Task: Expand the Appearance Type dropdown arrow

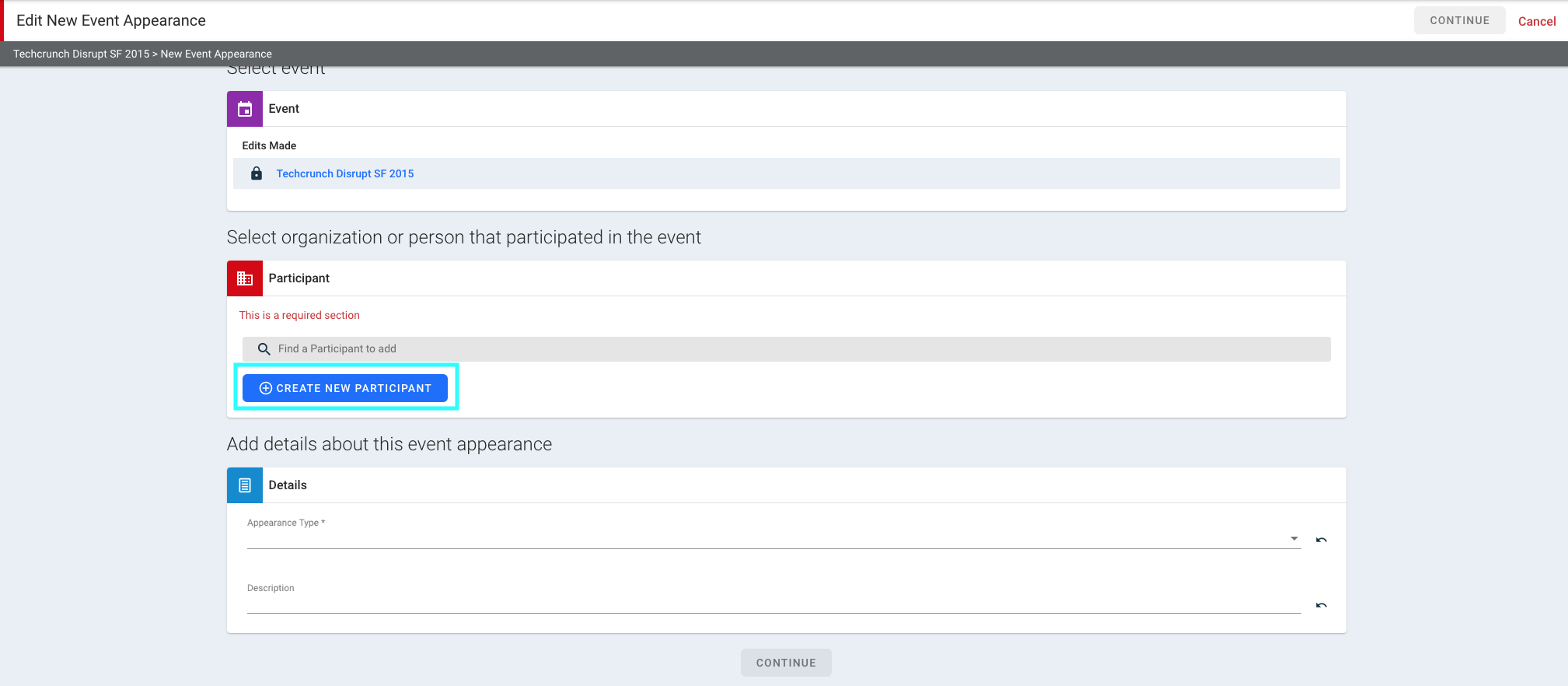Action: click(1294, 538)
